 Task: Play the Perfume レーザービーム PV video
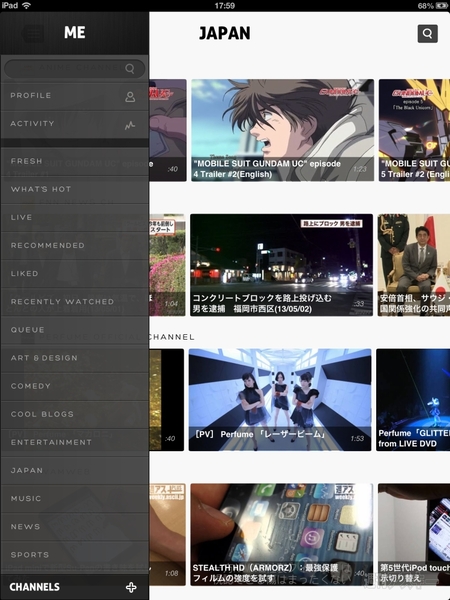280,399
